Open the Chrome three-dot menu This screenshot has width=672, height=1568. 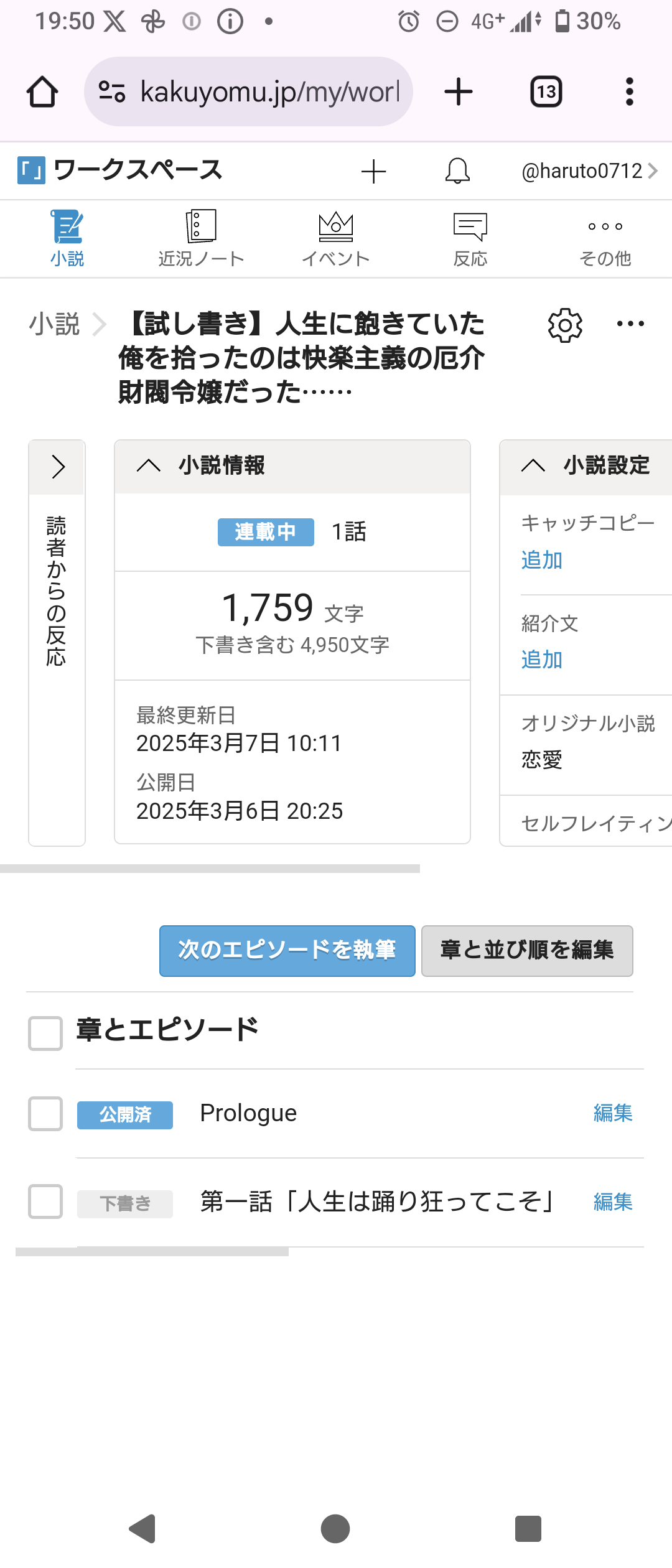pyautogui.click(x=629, y=92)
